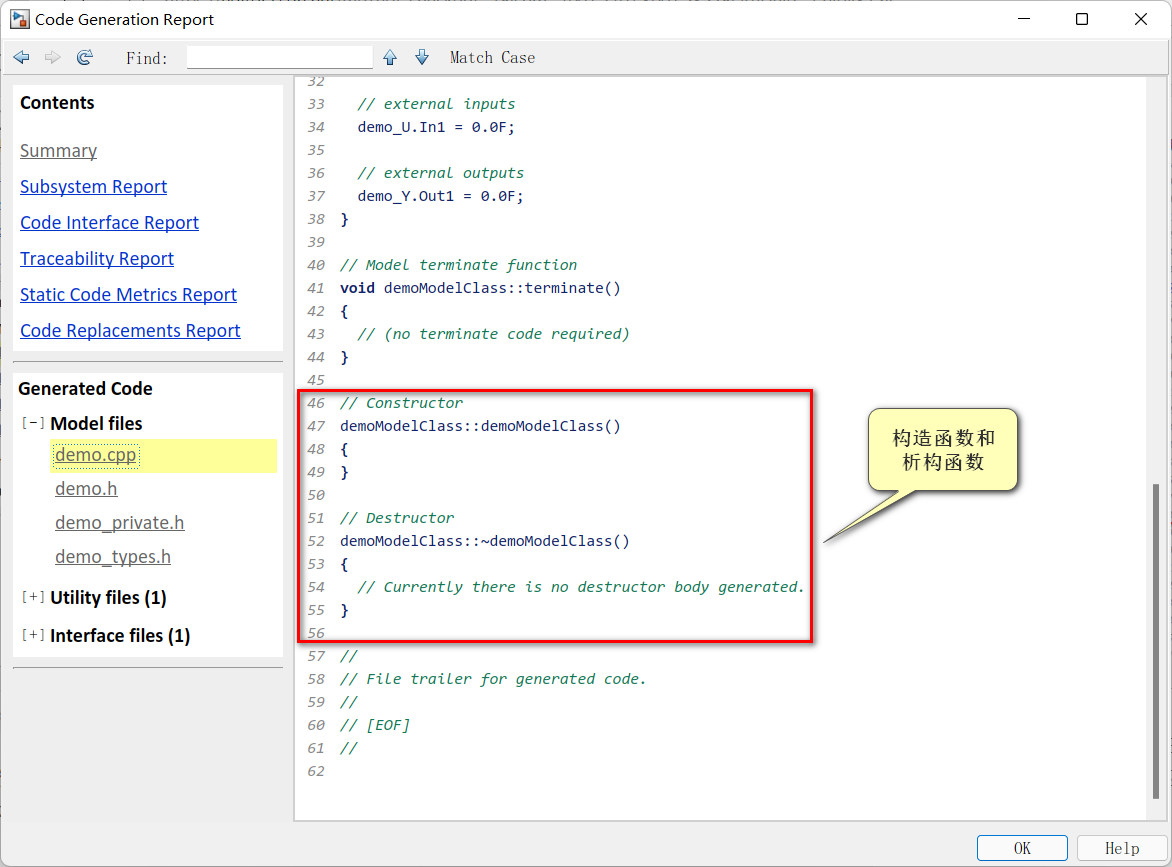Collapse the Model files section

(33, 423)
